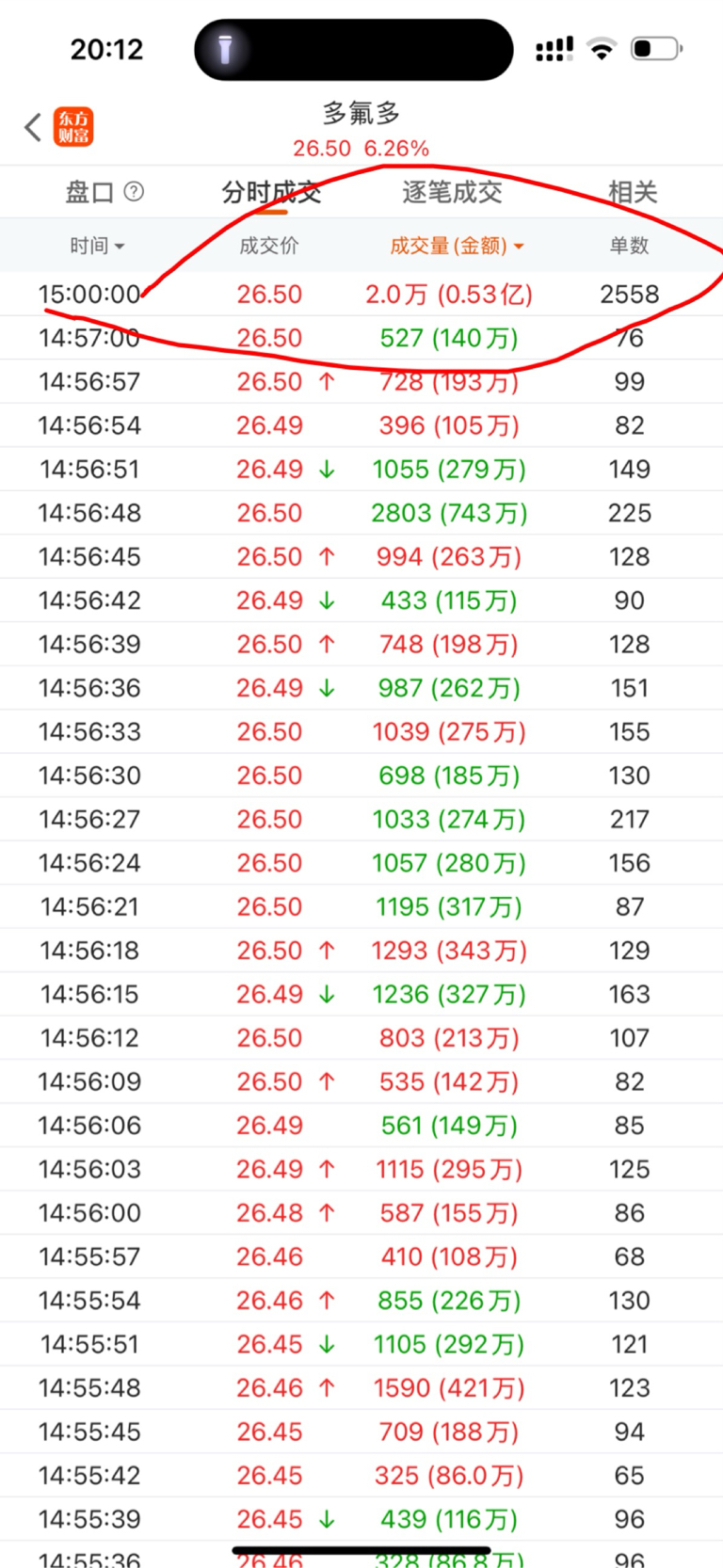Image resolution: width=723 pixels, height=1568 pixels.
Task: Tap the battery indicator icon
Action: pos(656,49)
